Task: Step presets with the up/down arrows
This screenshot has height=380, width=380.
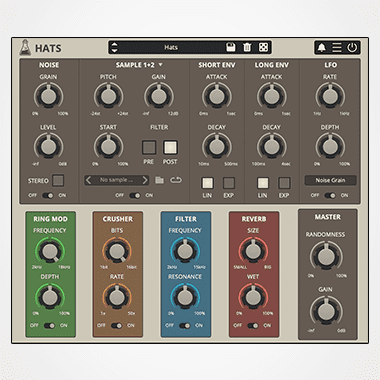Action: click(114, 47)
